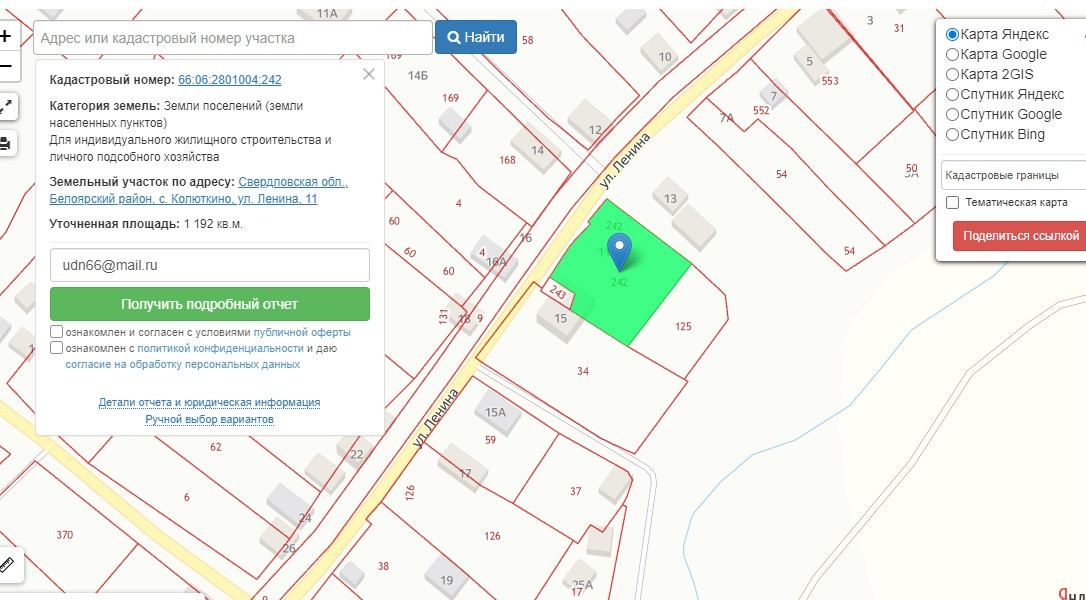This screenshot has width=1086, height=600.
Task: Check the публичной оферты agreement box
Action: coord(57,332)
